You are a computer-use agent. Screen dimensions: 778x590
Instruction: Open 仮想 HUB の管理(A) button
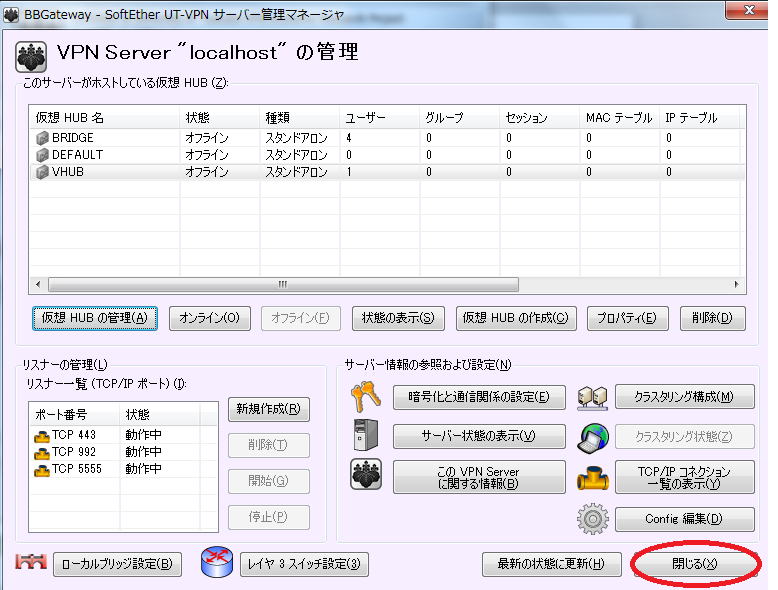coord(95,318)
